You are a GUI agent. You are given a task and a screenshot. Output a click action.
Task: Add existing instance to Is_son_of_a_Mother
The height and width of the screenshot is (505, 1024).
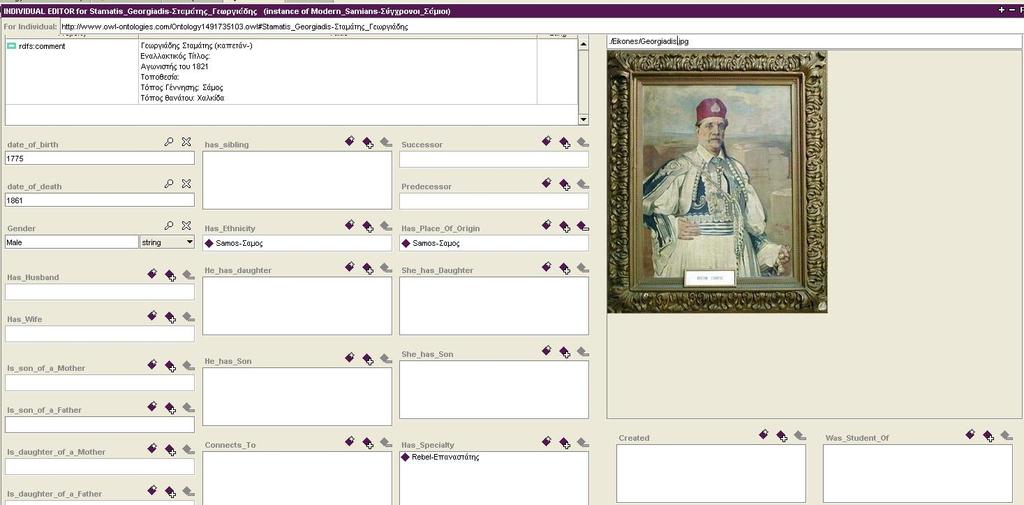tap(170, 366)
